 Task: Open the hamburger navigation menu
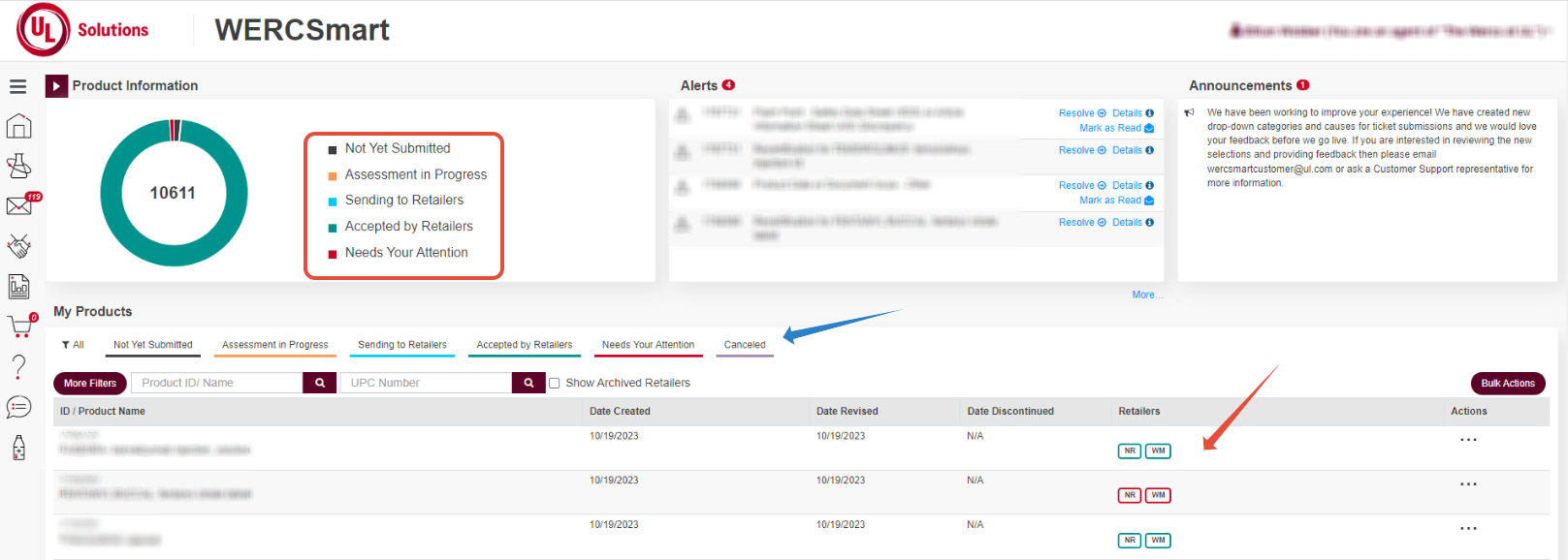pyautogui.click(x=17, y=87)
